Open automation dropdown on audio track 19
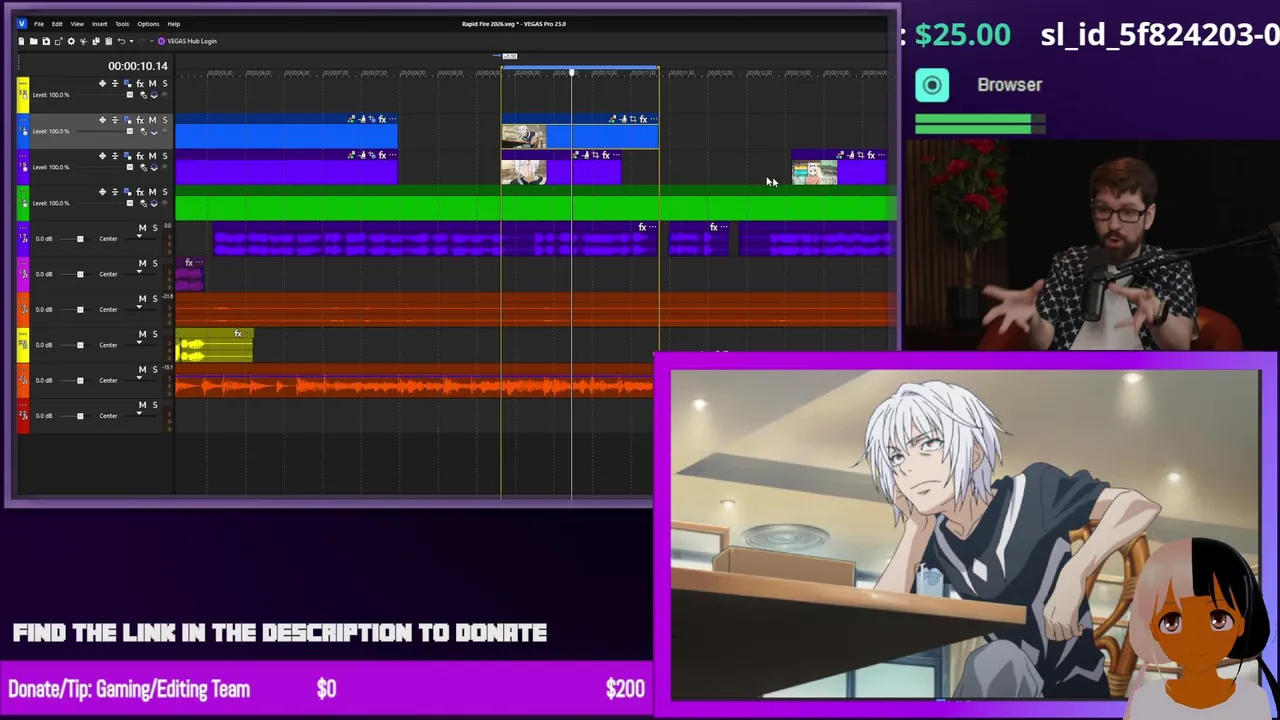 (139, 307)
